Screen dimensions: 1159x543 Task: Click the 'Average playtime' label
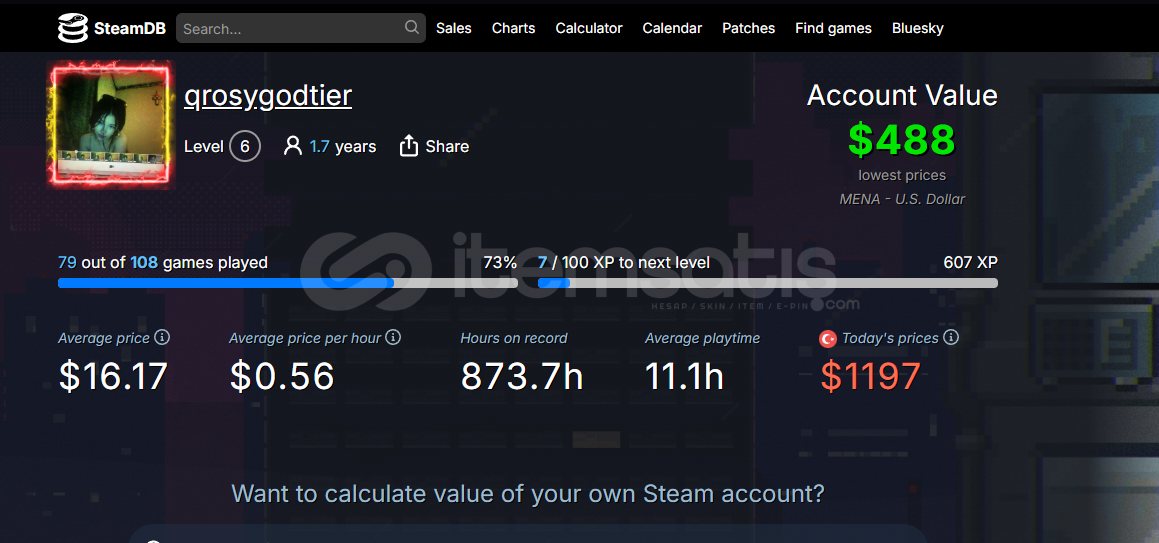pyautogui.click(x=702, y=338)
